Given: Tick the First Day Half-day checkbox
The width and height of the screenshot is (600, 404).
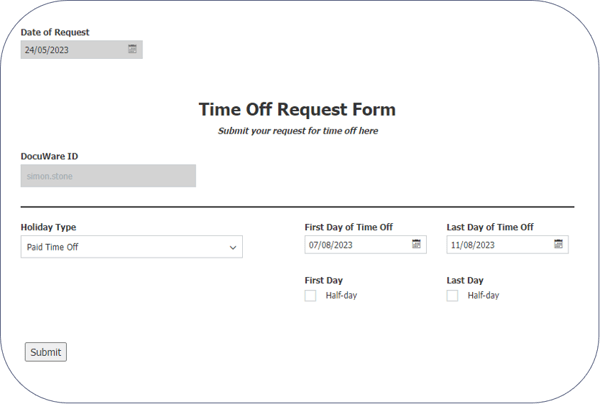Looking at the screenshot, I should click(311, 295).
